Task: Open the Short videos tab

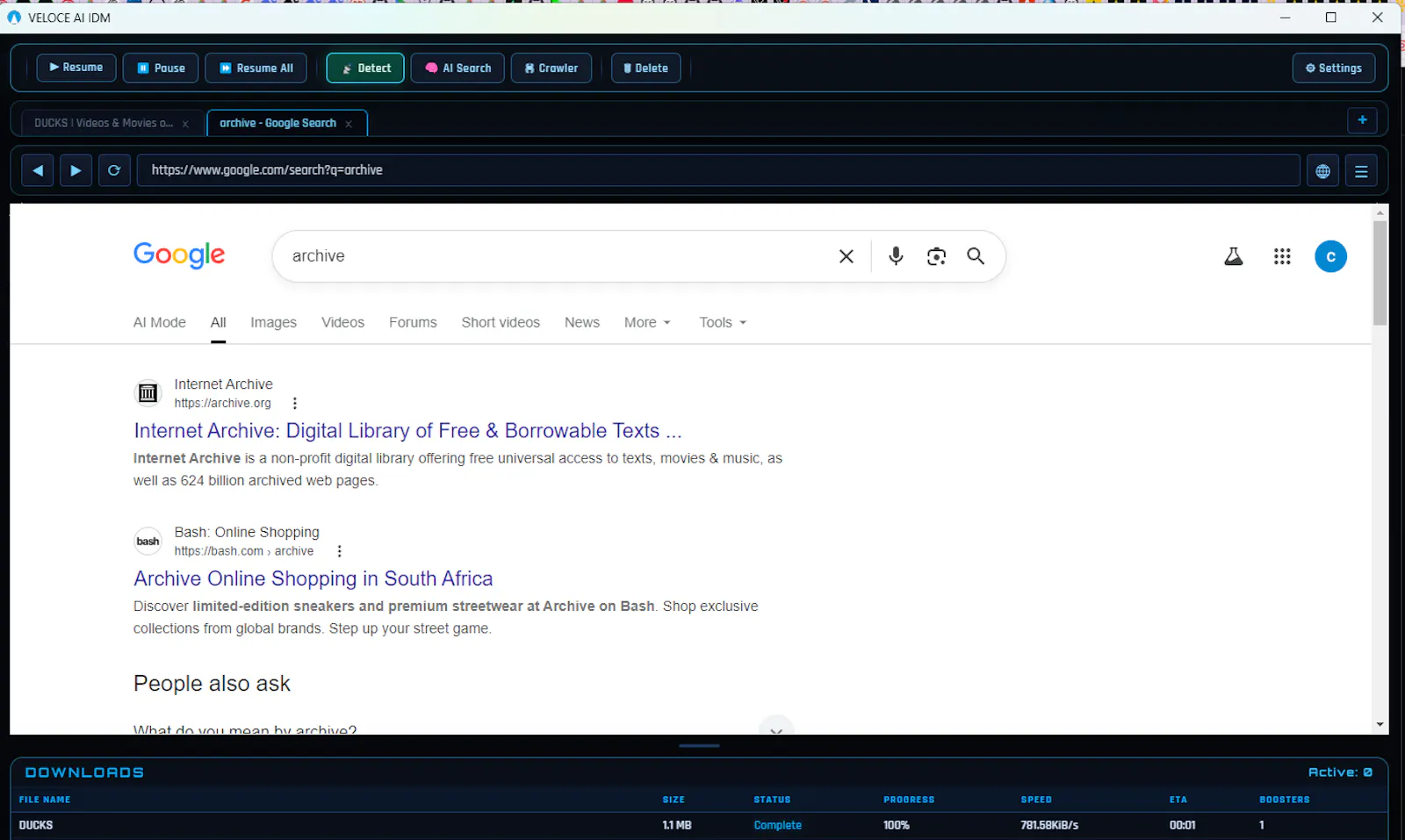Action: tap(501, 323)
